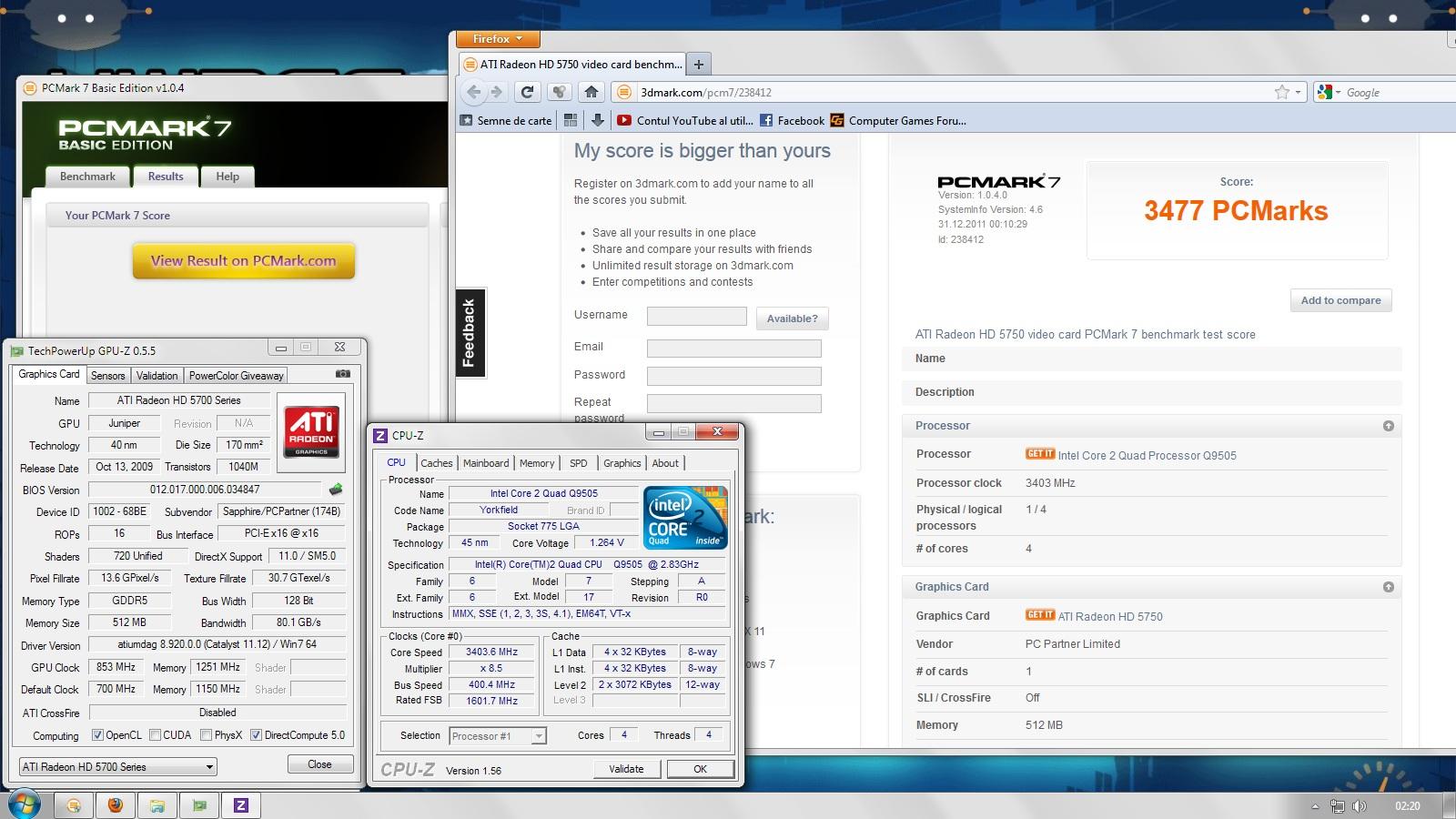
Task: Open the bookmark star dropdown arrow
Action: tap(1298, 92)
